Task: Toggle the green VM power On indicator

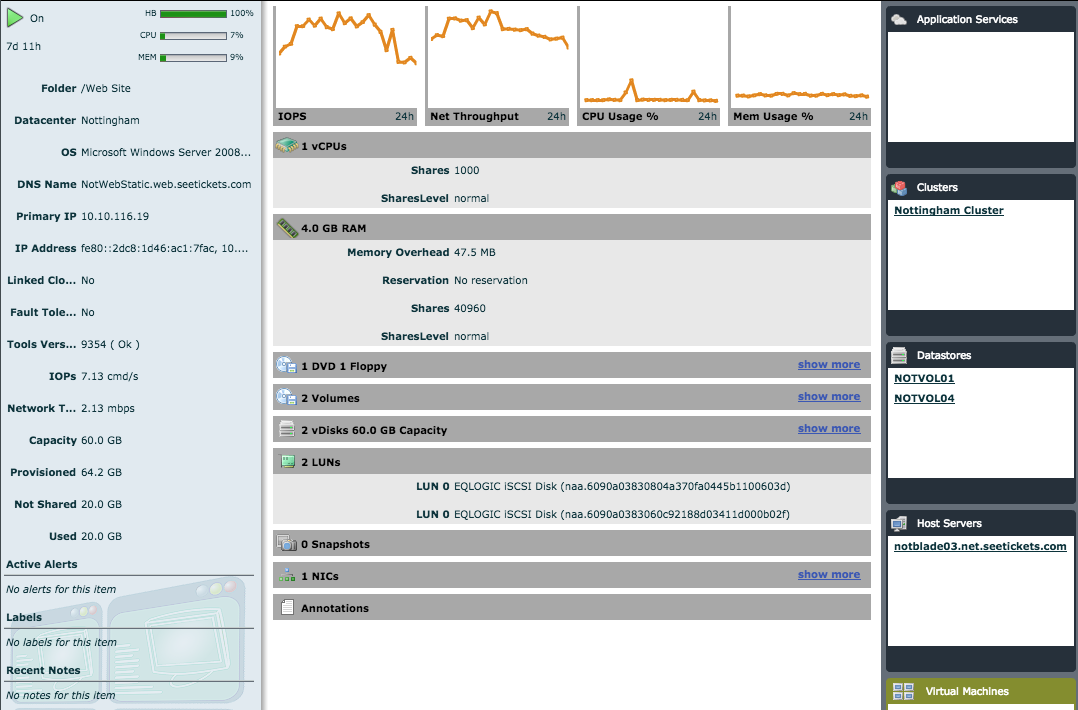Action: [x=14, y=16]
